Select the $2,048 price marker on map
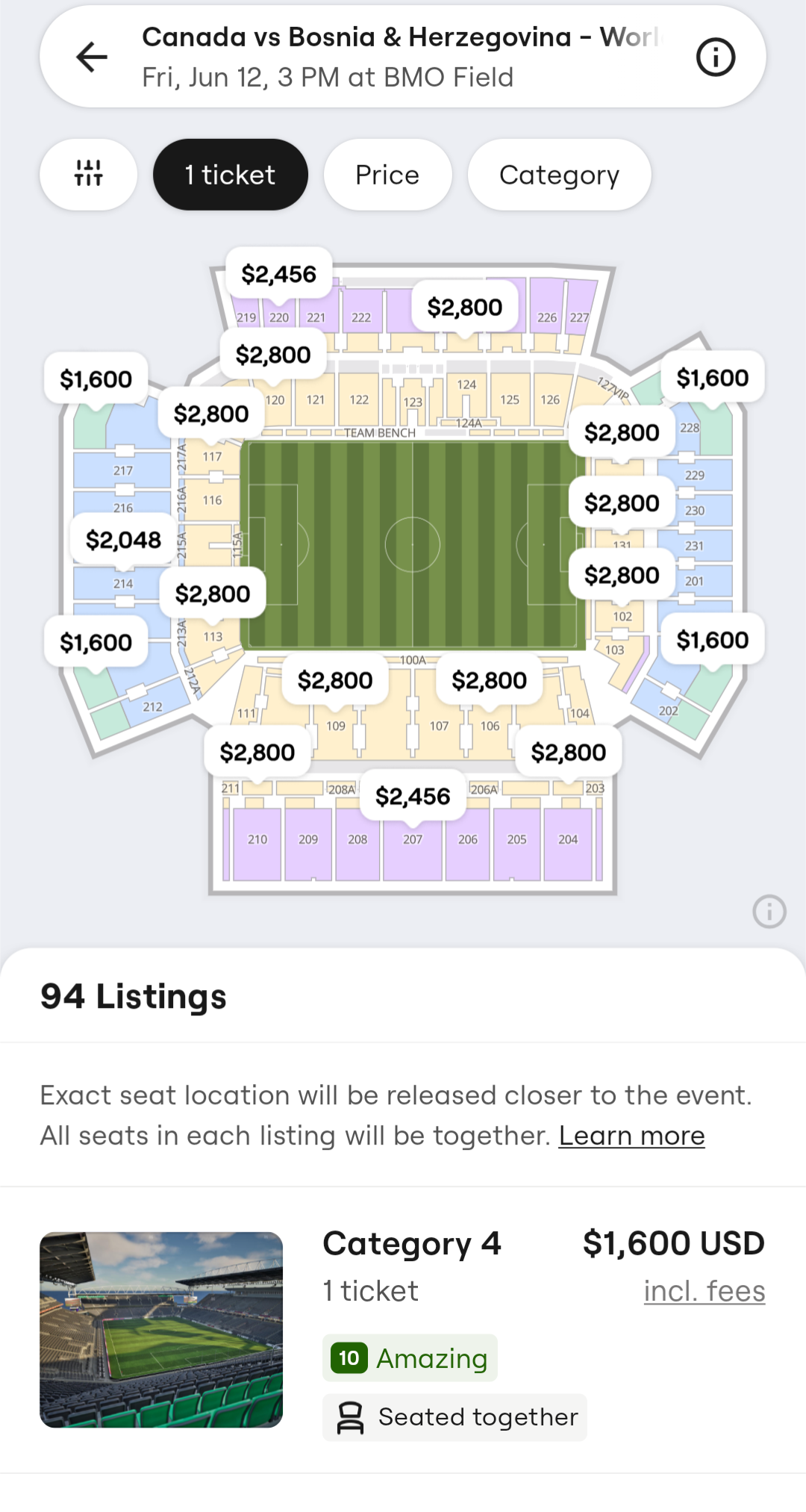The width and height of the screenshot is (806, 1512). tap(123, 539)
